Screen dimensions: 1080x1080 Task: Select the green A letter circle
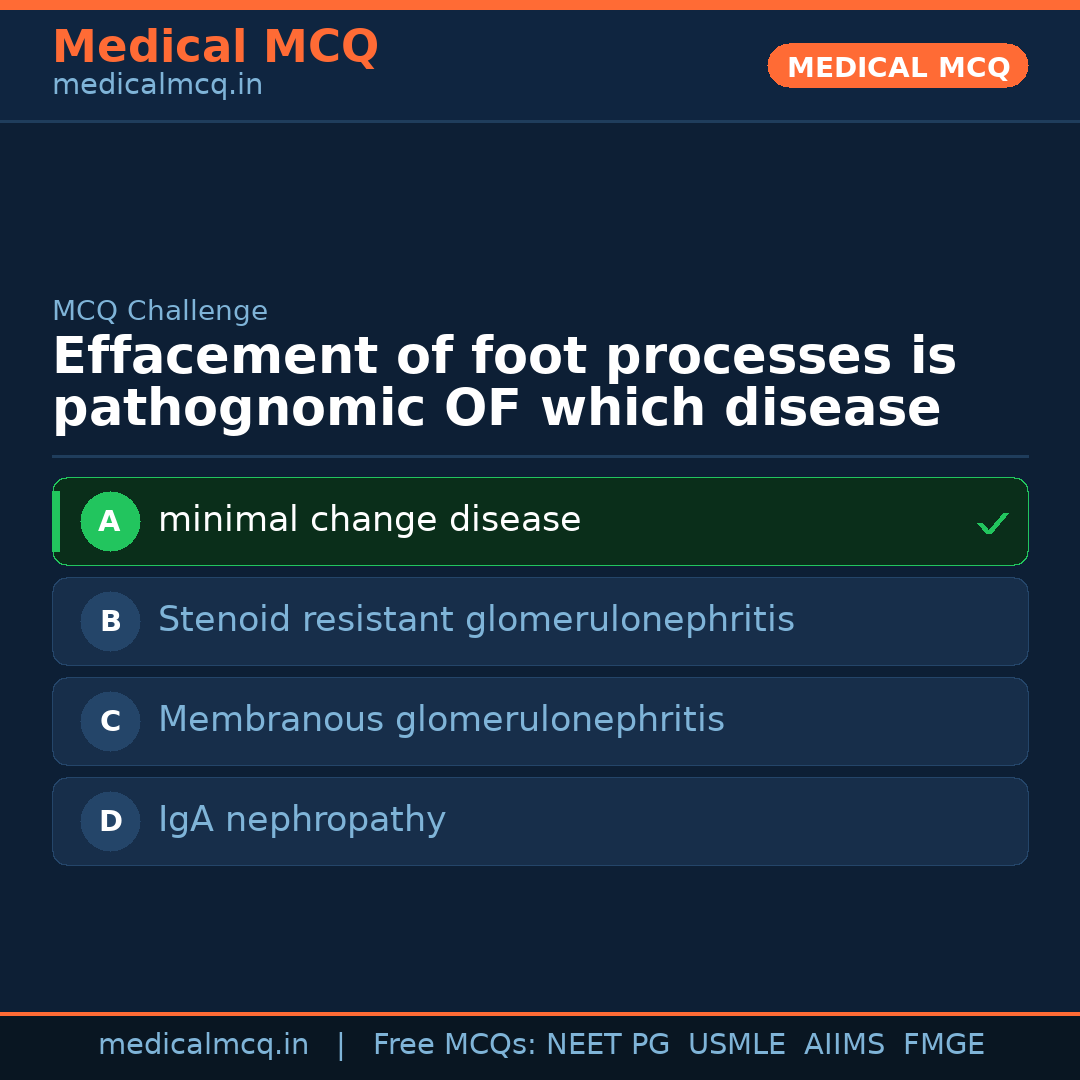coord(110,521)
